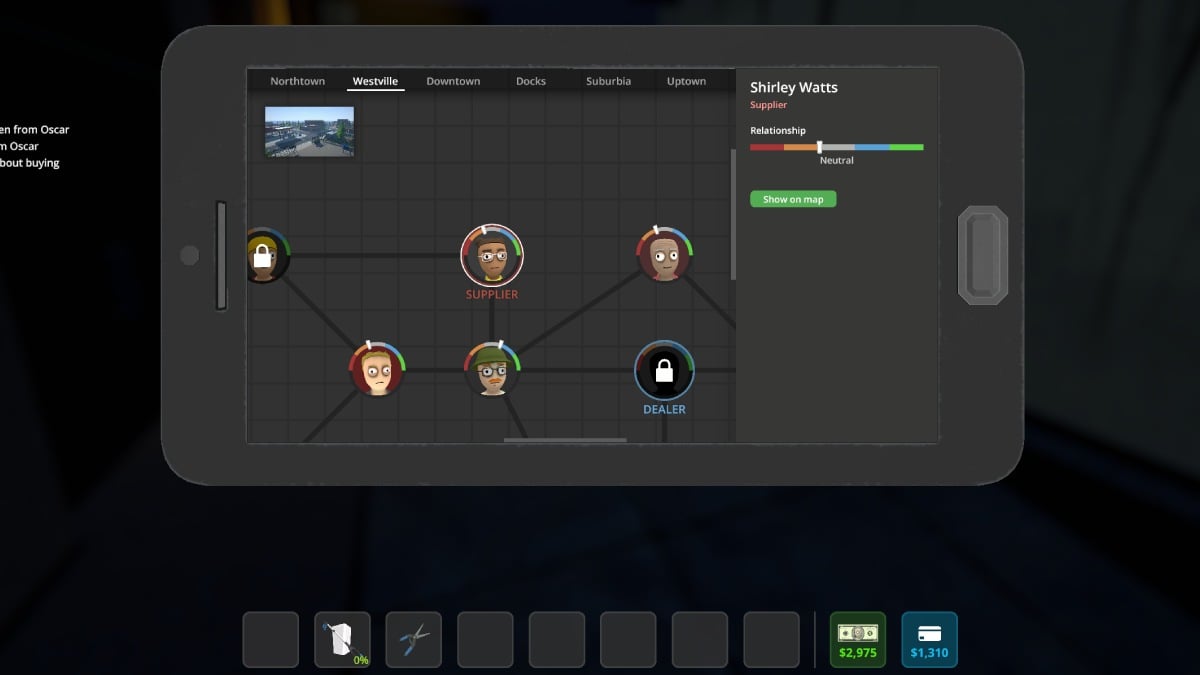Switch to the Northtown tab
This screenshot has height=675, width=1200.
pos(297,81)
